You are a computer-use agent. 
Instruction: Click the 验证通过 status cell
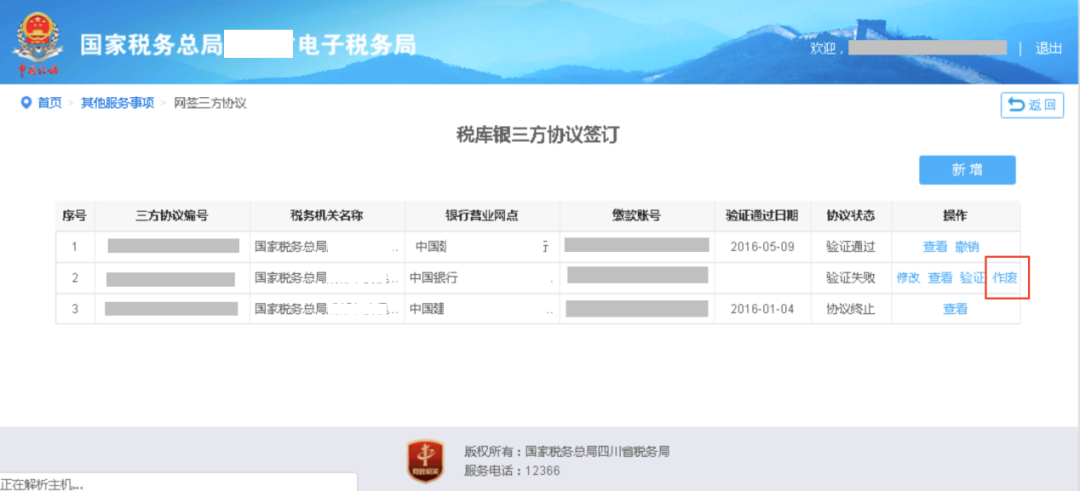click(x=851, y=247)
